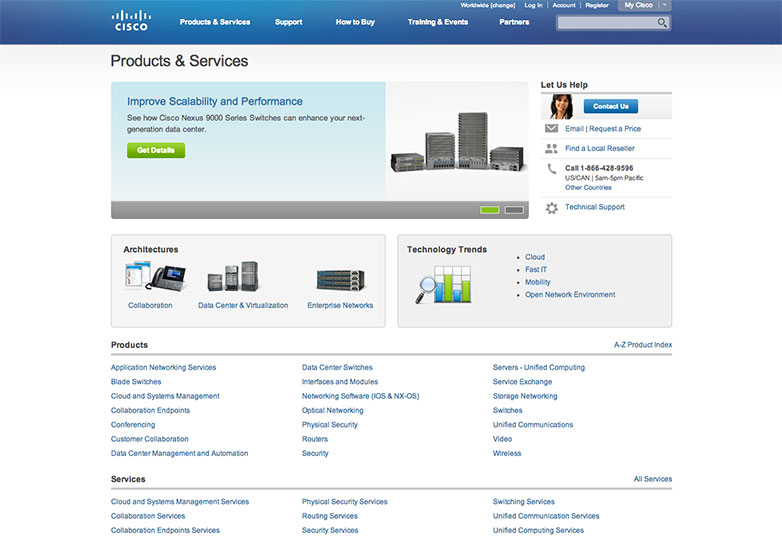The image size is (782, 540).
Task: Open Networking Software (IOS & NX-OS) link
Action: pyautogui.click(x=361, y=396)
